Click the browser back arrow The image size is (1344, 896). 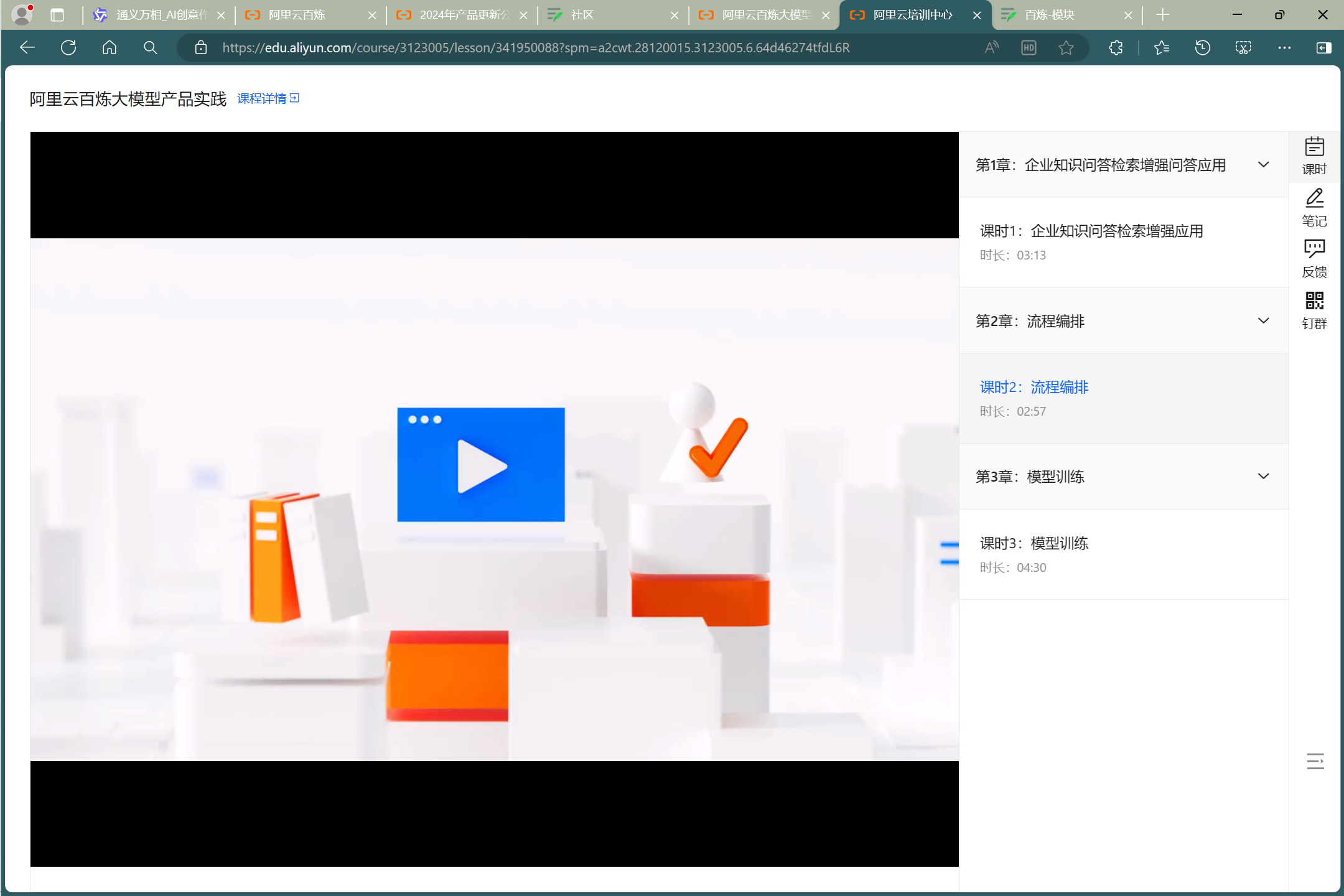pos(27,47)
